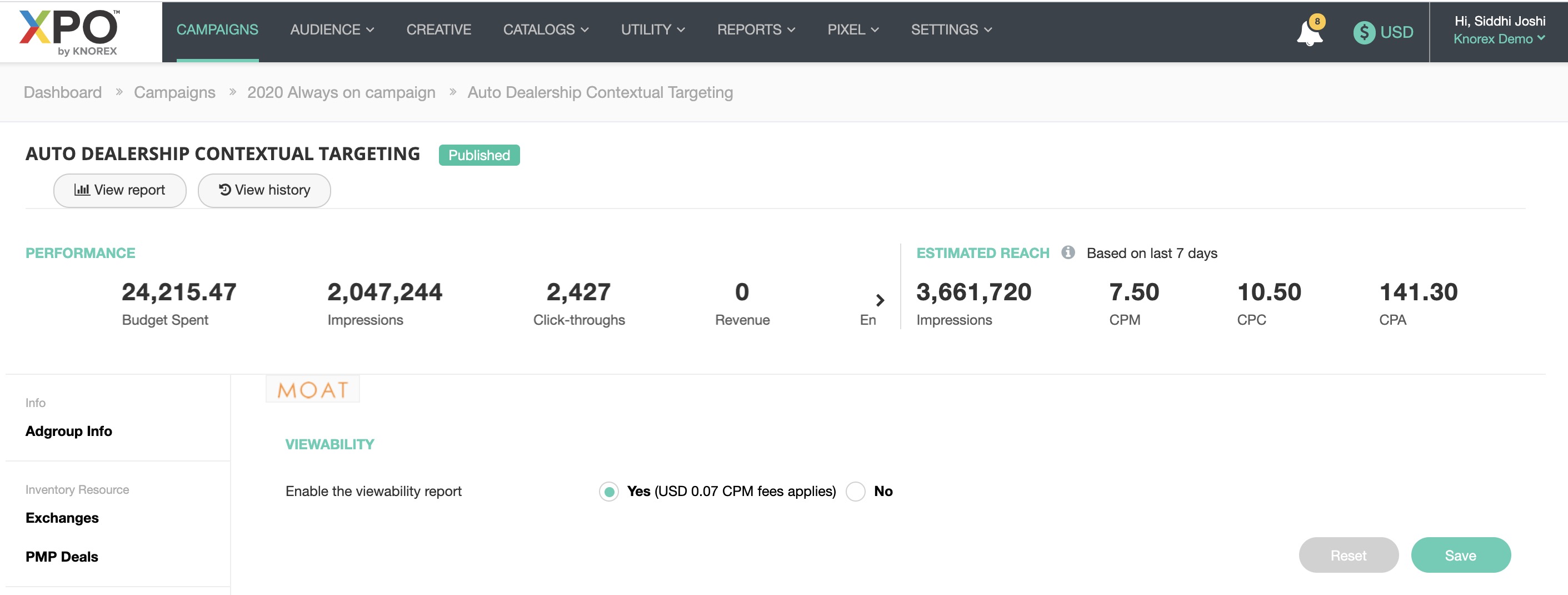
Task: Click the View history button
Action: (x=264, y=190)
